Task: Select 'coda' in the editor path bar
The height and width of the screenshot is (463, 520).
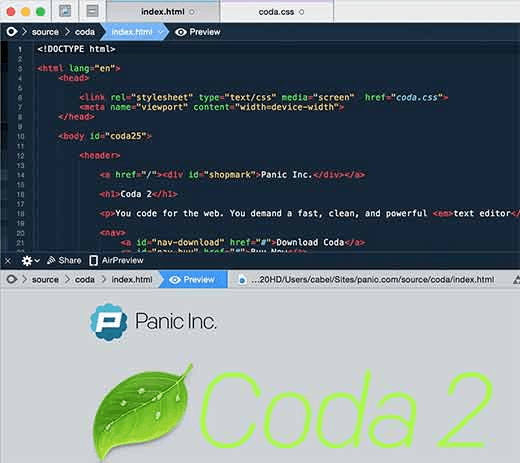Action: tap(85, 32)
